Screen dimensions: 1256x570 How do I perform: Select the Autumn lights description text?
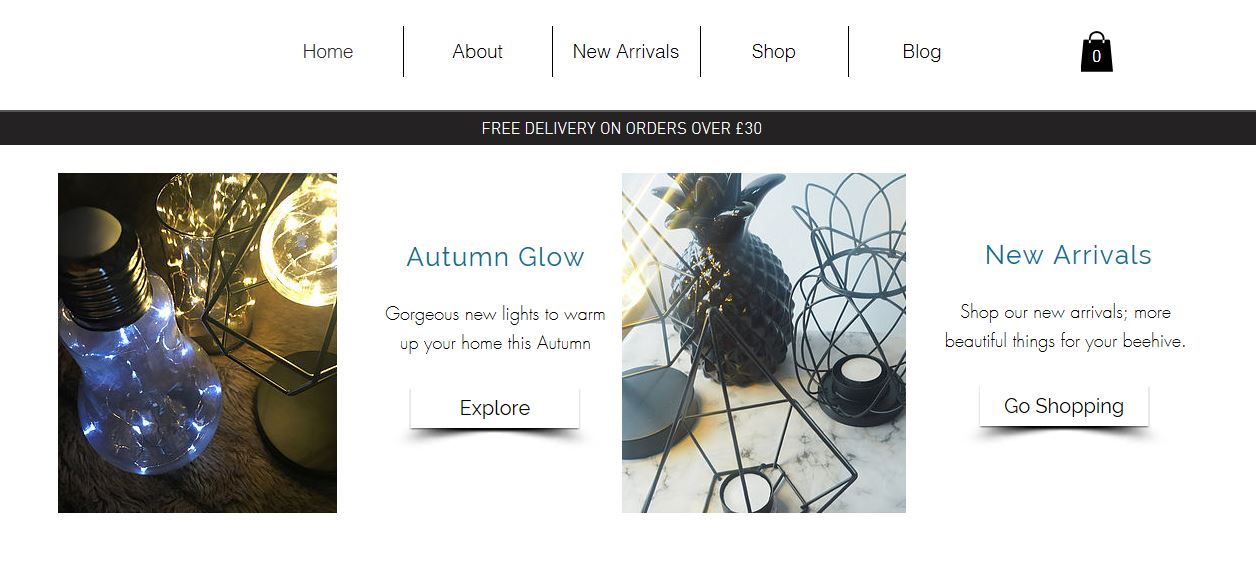click(495, 329)
